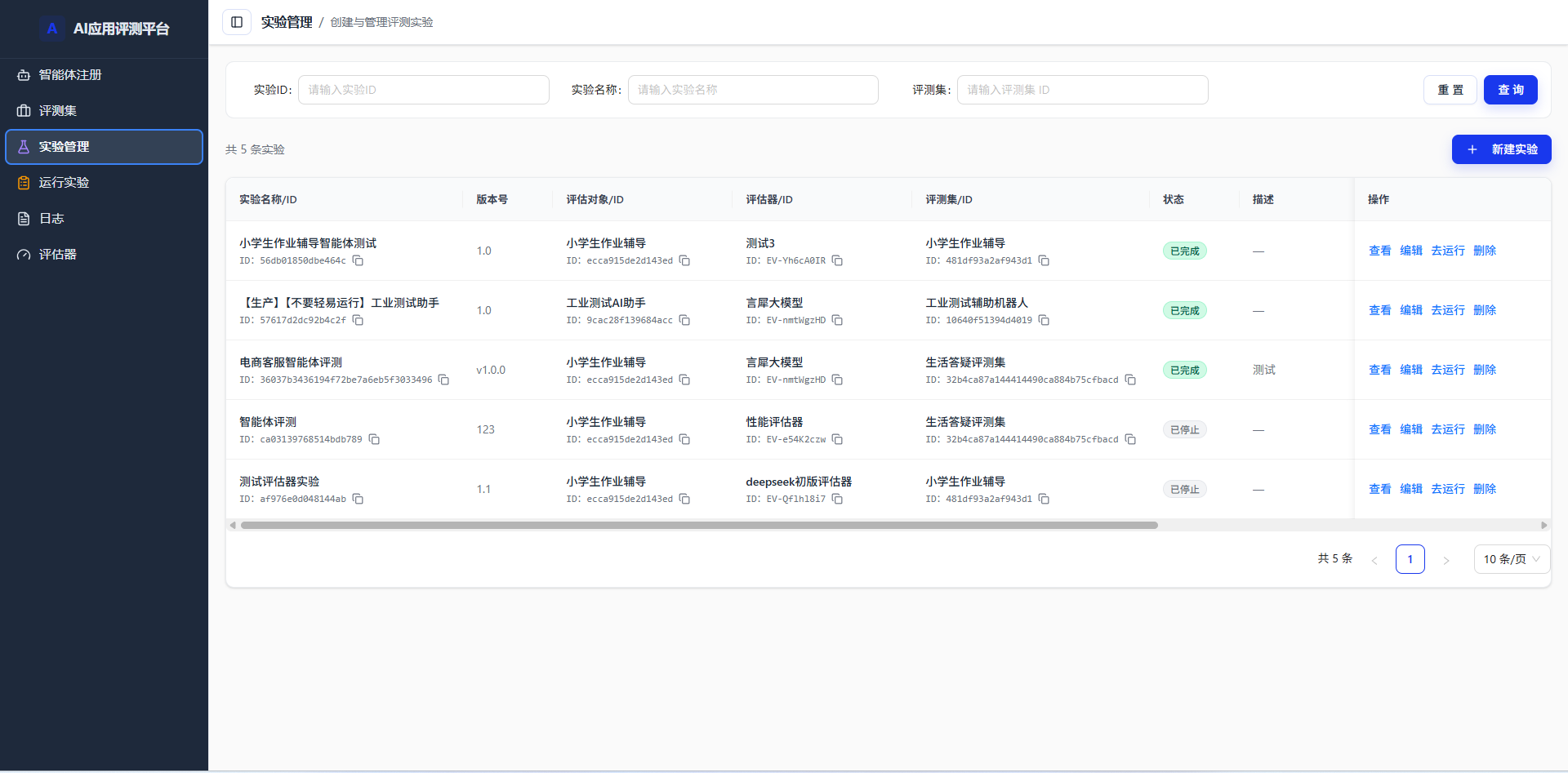Click 查看 for 测试评估器实验
Viewport: 1568px width, 773px height.
point(1380,489)
